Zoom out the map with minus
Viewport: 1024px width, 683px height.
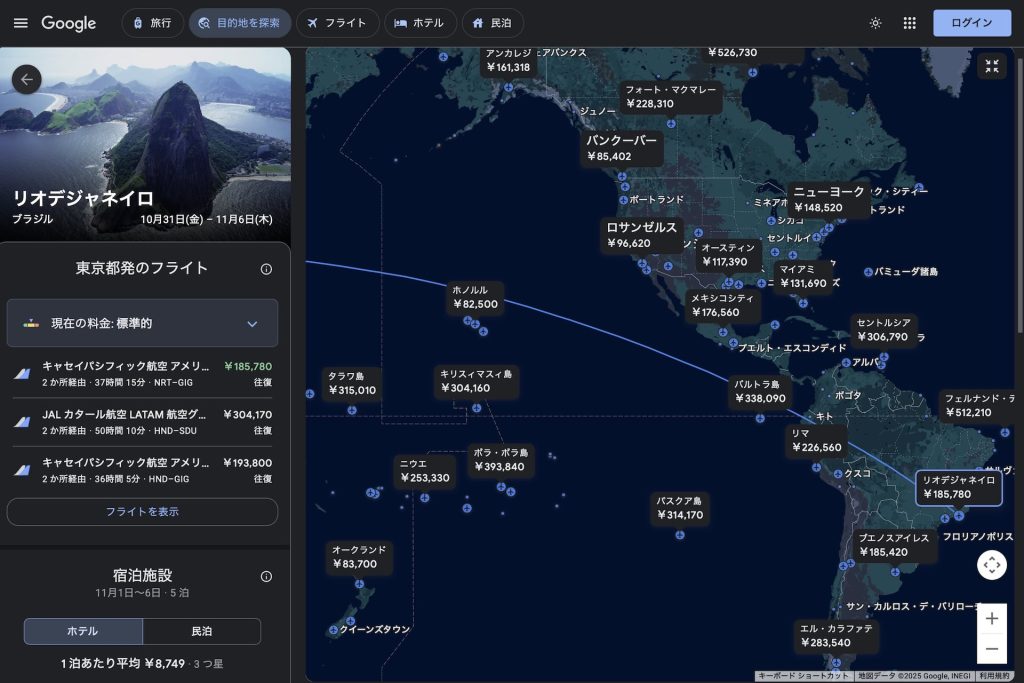pos(991,648)
